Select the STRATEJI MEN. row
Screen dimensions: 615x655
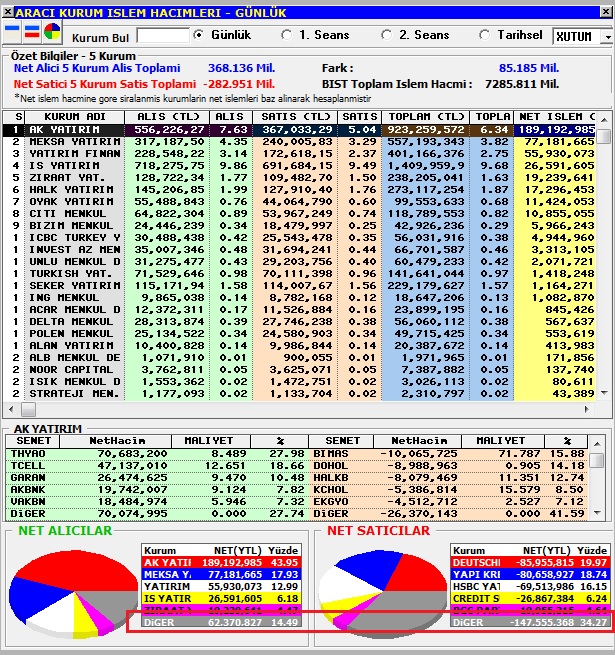pos(300,394)
